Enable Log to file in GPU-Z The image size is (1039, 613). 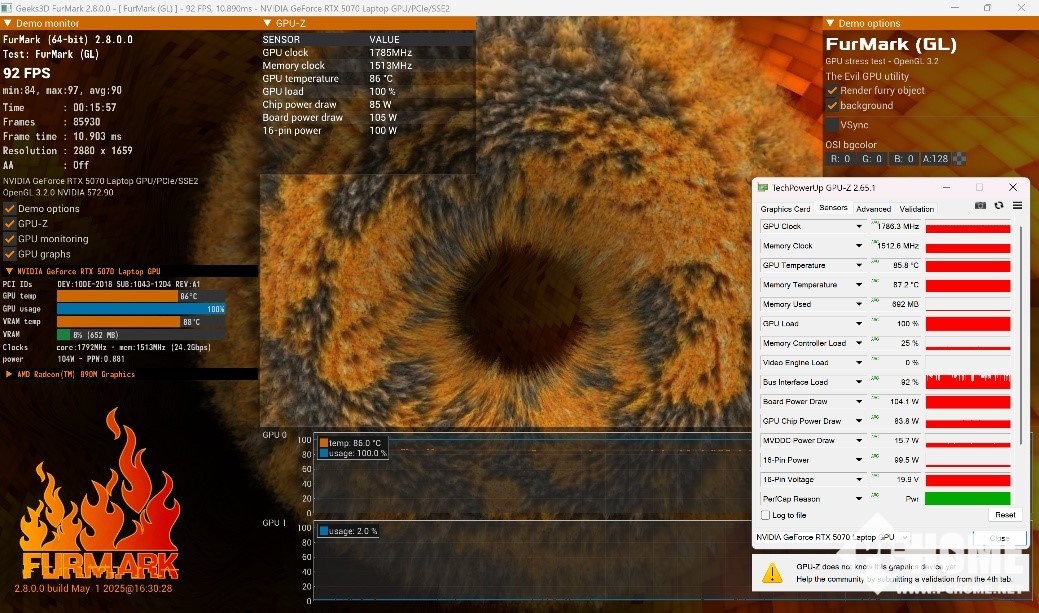pyautogui.click(x=765, y=515)
